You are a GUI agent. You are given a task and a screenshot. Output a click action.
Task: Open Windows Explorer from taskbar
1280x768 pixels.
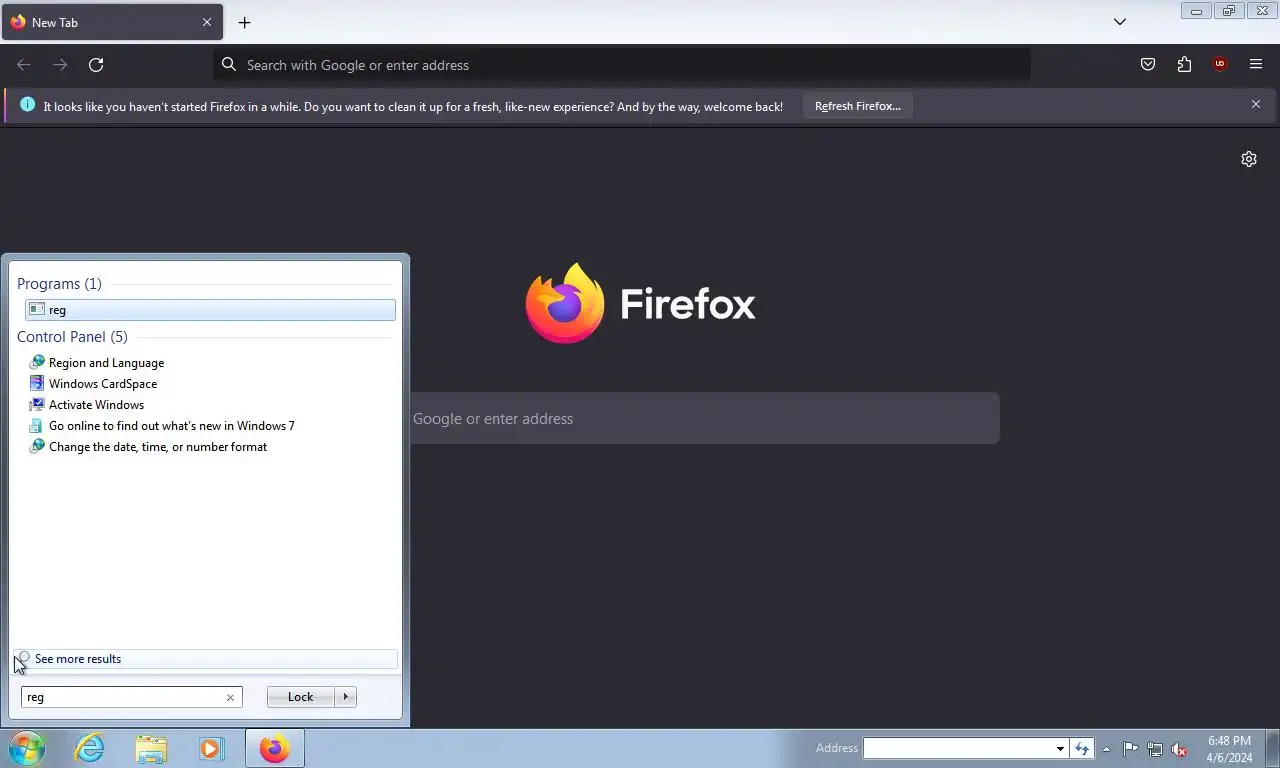(x=151, y=748)
